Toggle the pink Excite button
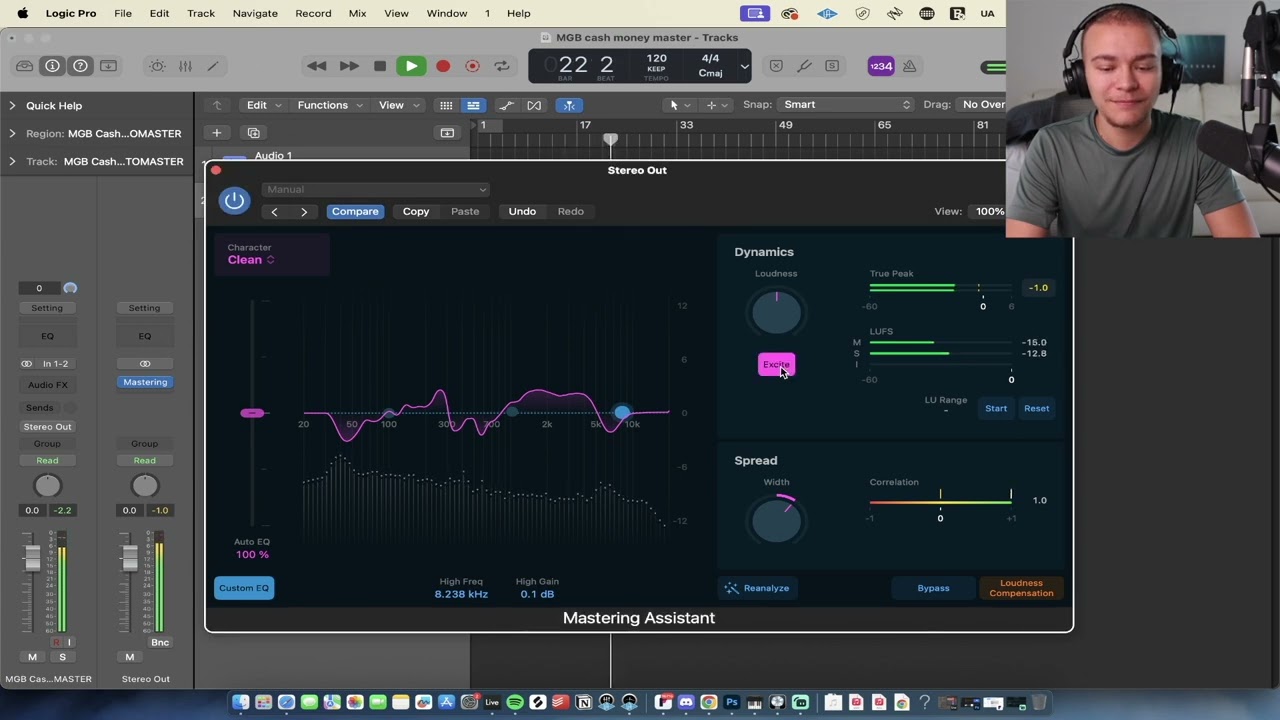The width and height of the screenshot is (1280, 720). (776, 364)
